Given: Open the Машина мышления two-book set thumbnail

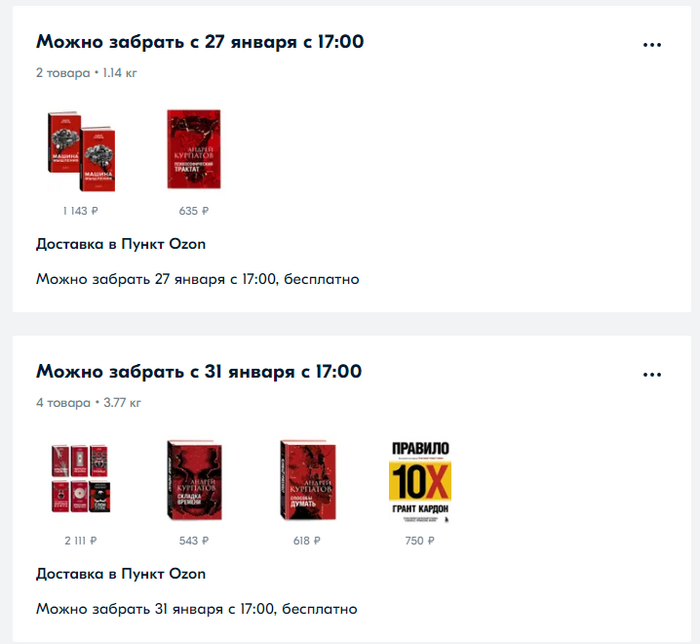Looking at the screenshot, I should [81, 151].
